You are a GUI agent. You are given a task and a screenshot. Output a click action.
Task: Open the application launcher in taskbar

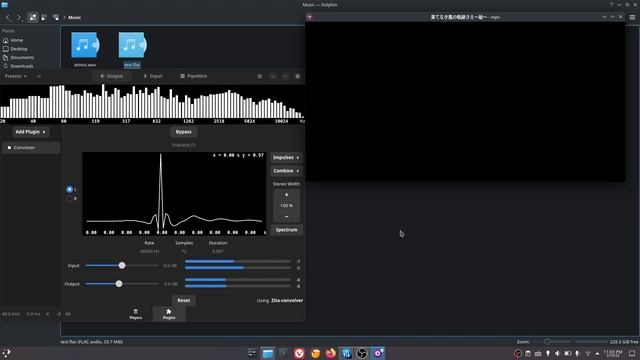tap(7, 353)
